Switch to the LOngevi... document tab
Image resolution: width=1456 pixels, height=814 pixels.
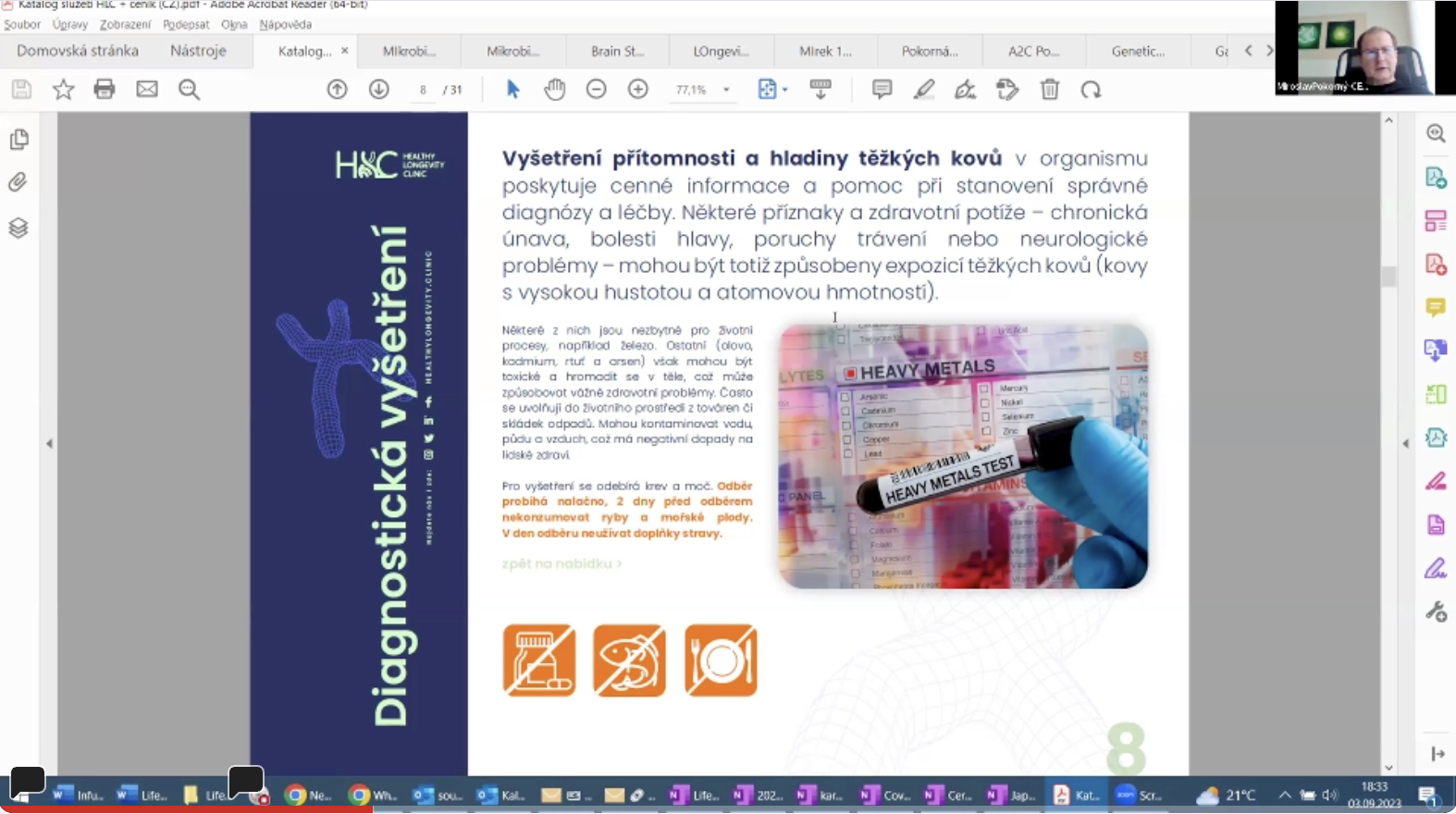[722, 51]
